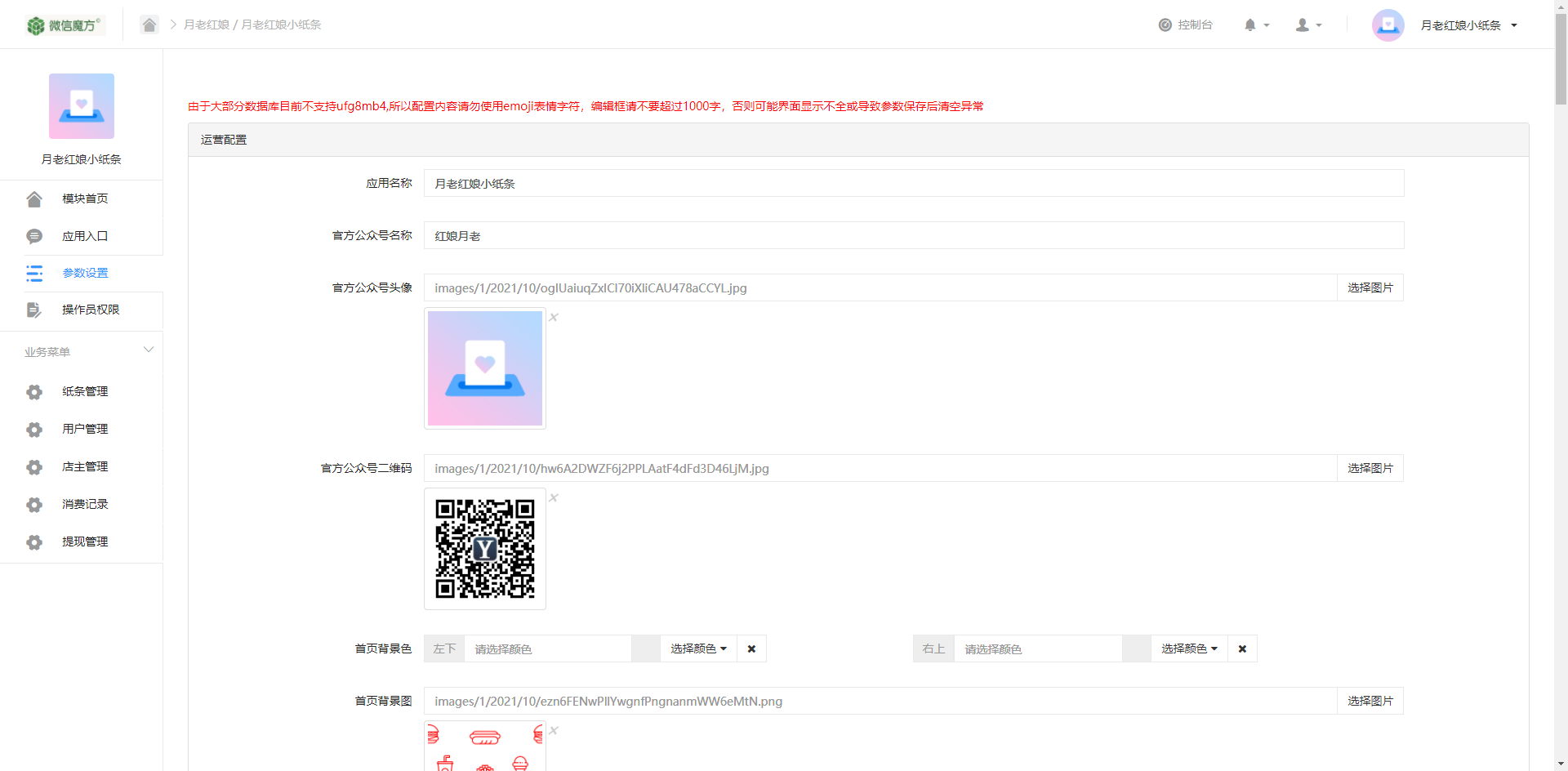Click the QR code preview thumbnail
This screenshot has height=771, width=1568.
tap(485, 549)
